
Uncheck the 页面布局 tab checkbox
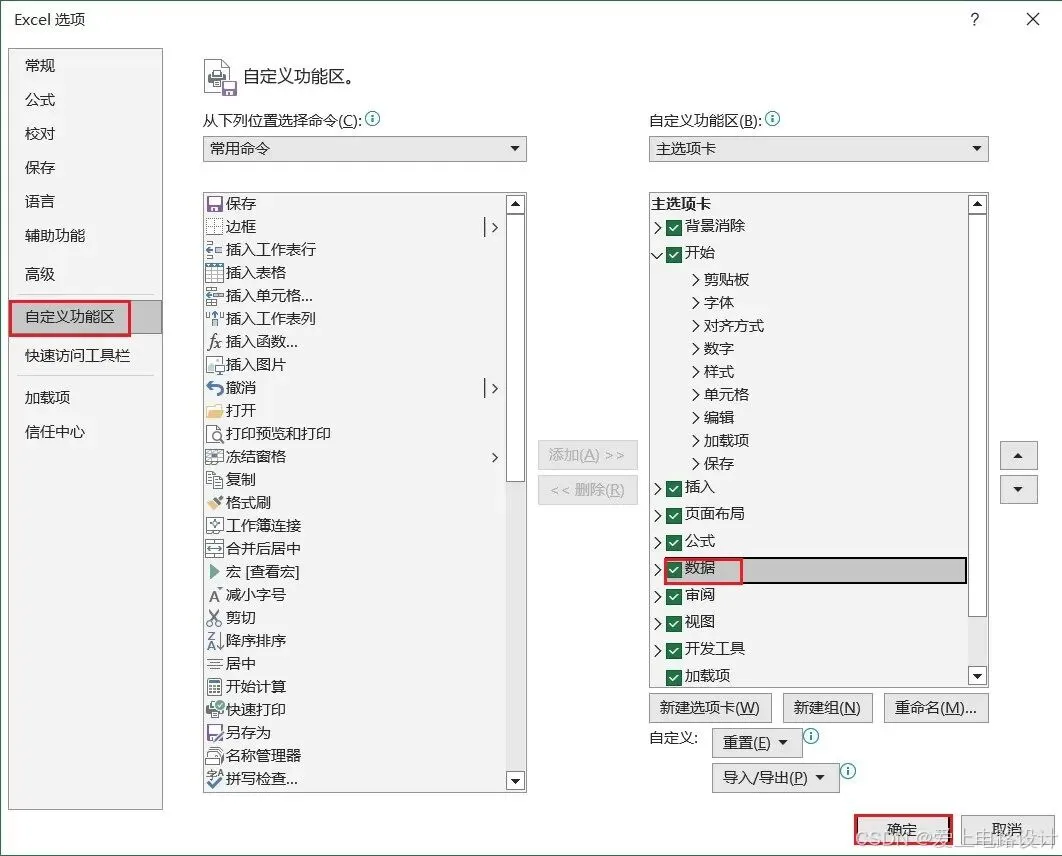coord(674,516)
